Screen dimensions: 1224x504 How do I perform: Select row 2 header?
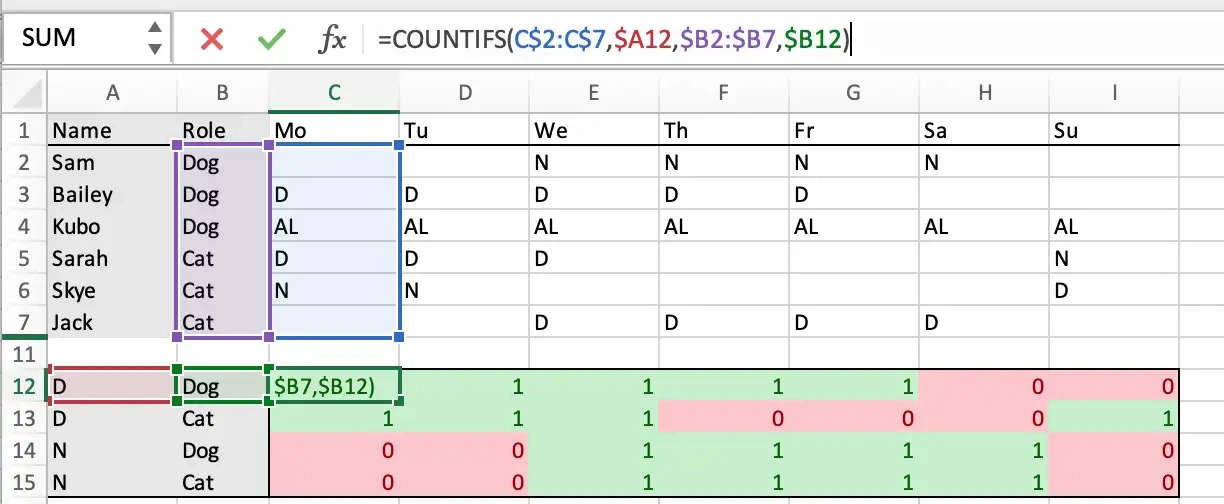coord(24,162)
